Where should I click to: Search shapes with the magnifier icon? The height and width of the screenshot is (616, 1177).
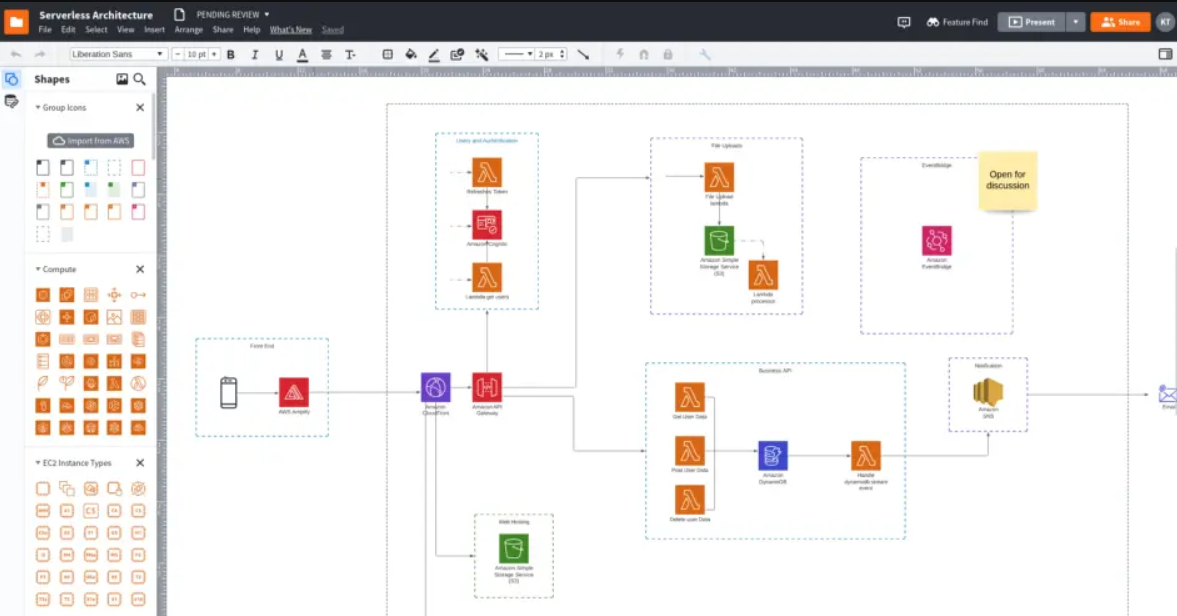140,79
